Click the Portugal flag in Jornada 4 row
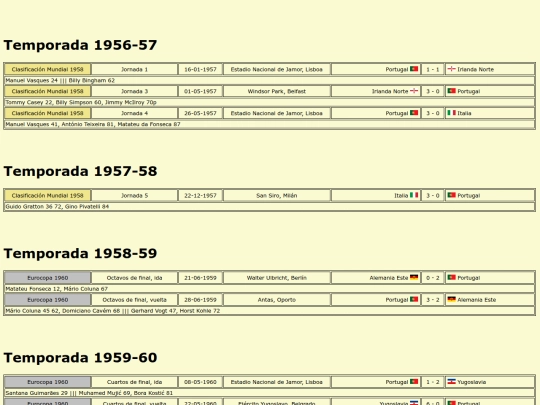The image size is (540, 405). click(x=414, y=113)
